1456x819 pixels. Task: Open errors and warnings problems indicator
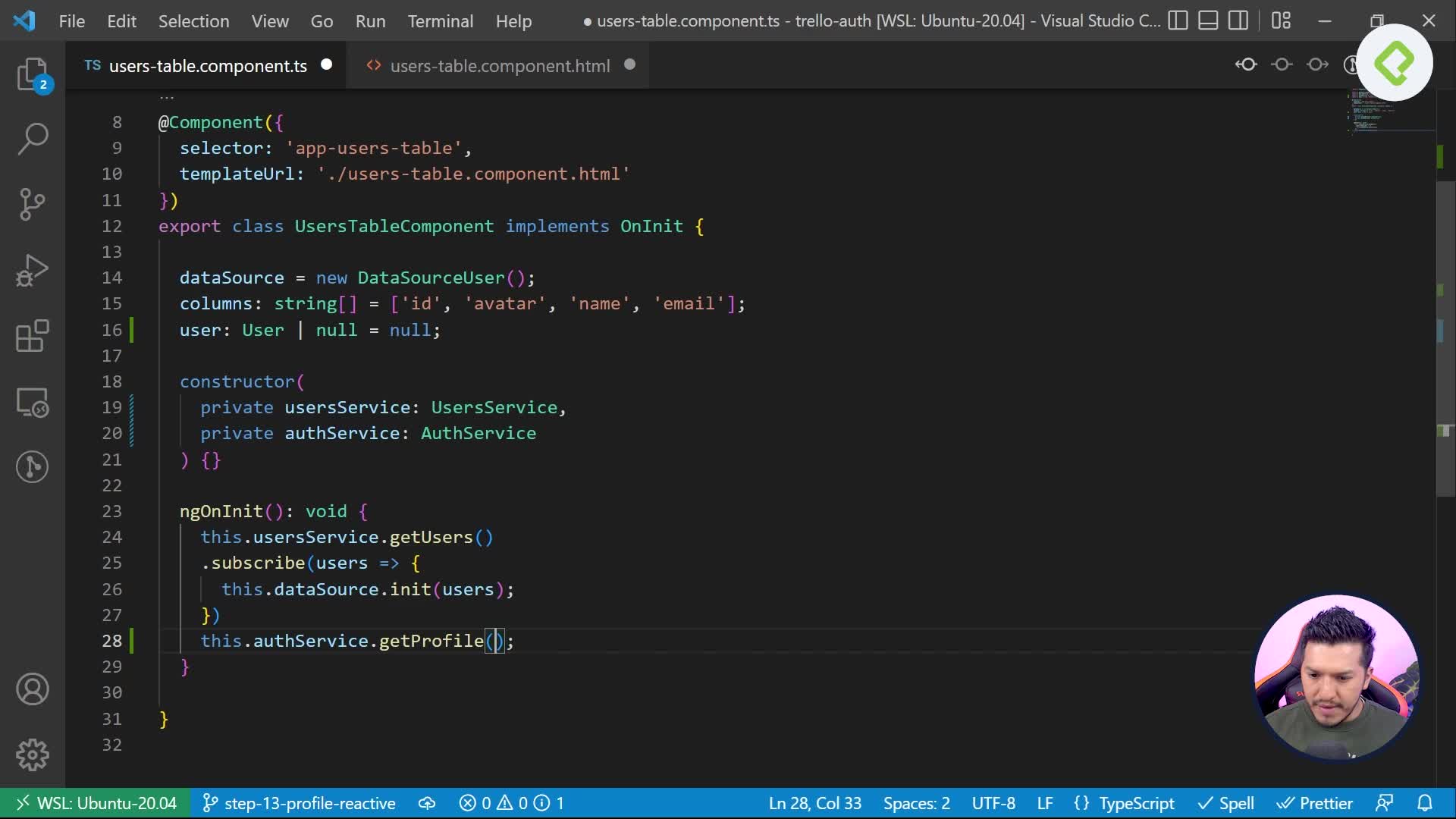[x=512, y=803]
